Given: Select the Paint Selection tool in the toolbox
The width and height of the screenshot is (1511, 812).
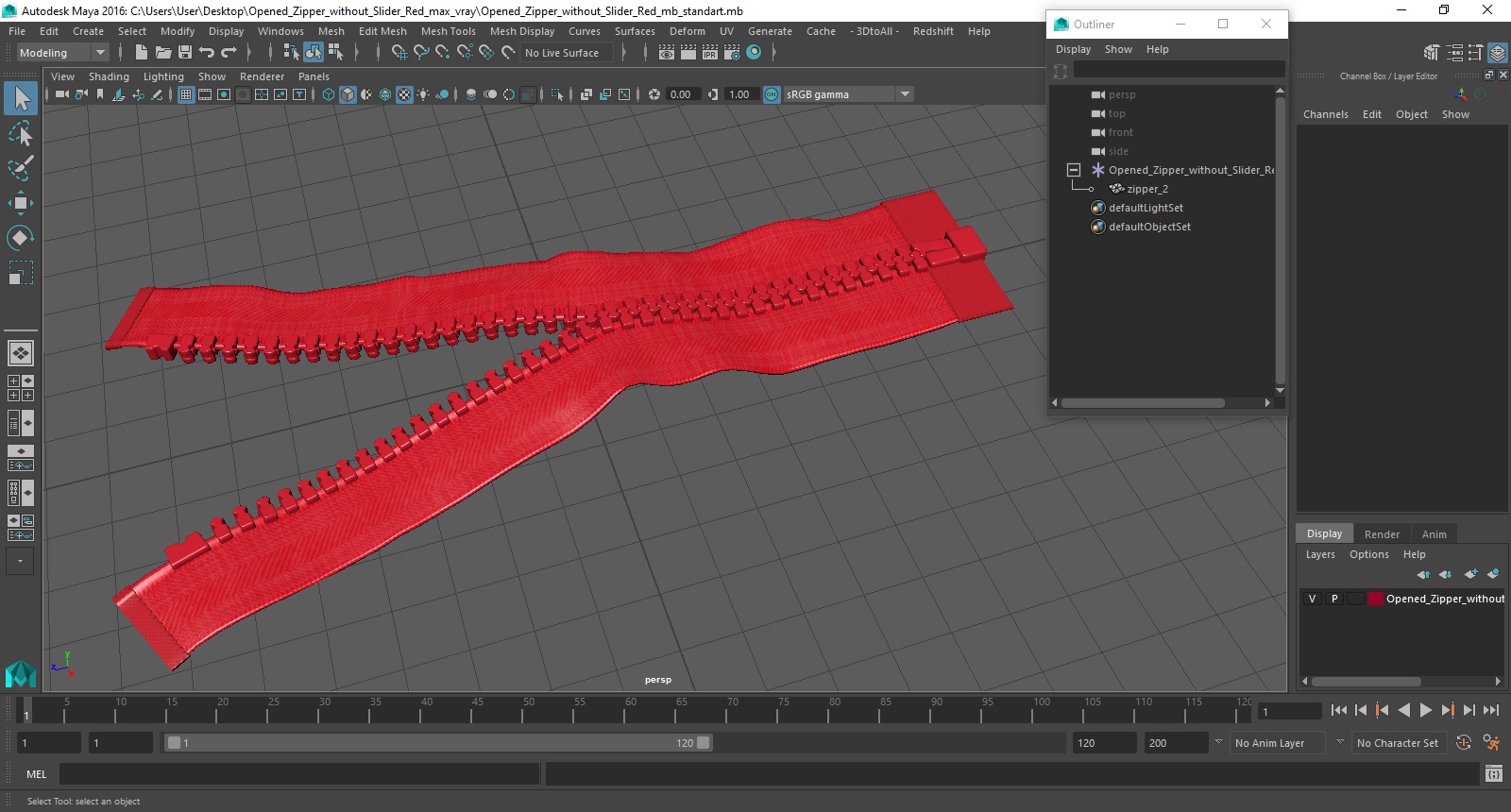Looking at the screenshot, I should click(x=20, y=168).
